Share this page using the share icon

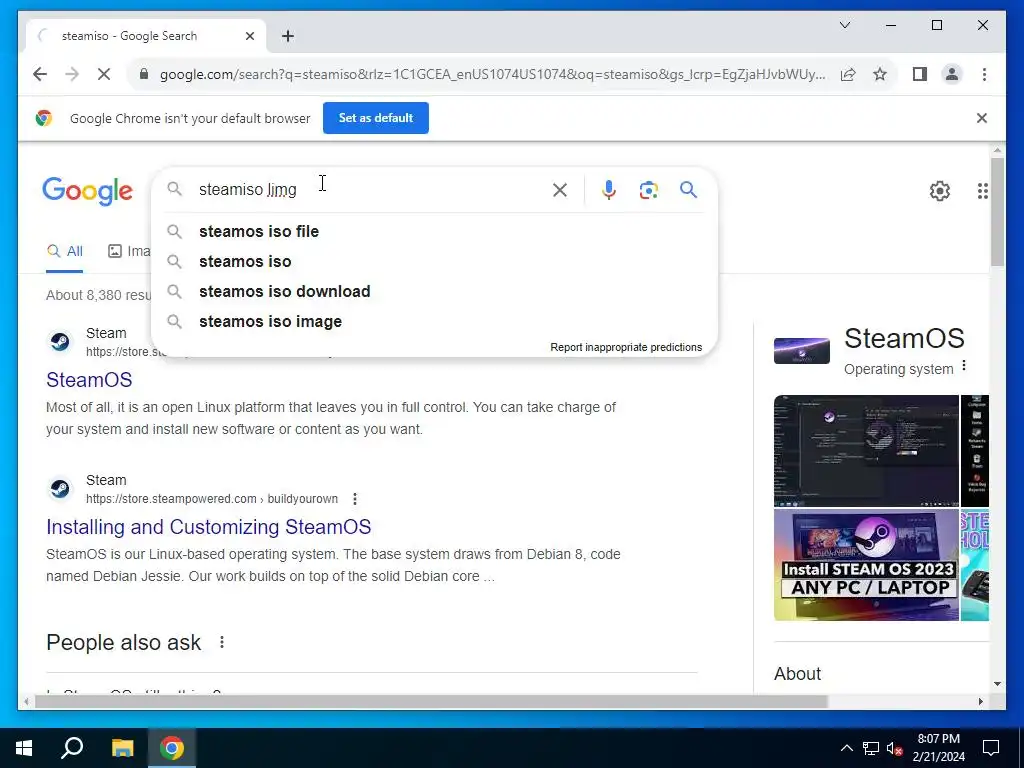point(848,74)
